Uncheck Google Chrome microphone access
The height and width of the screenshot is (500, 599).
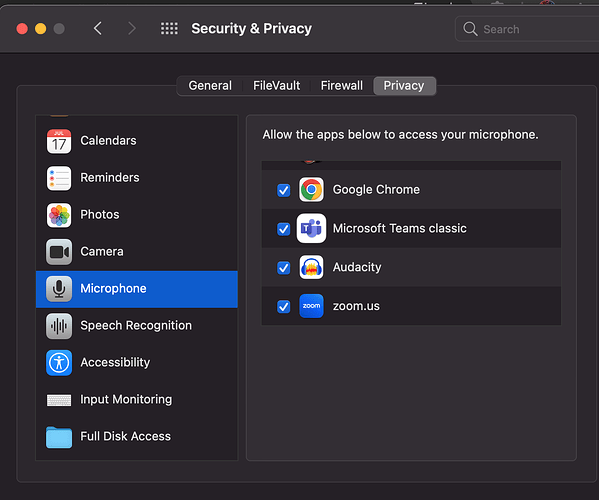[x=283, y=190]
